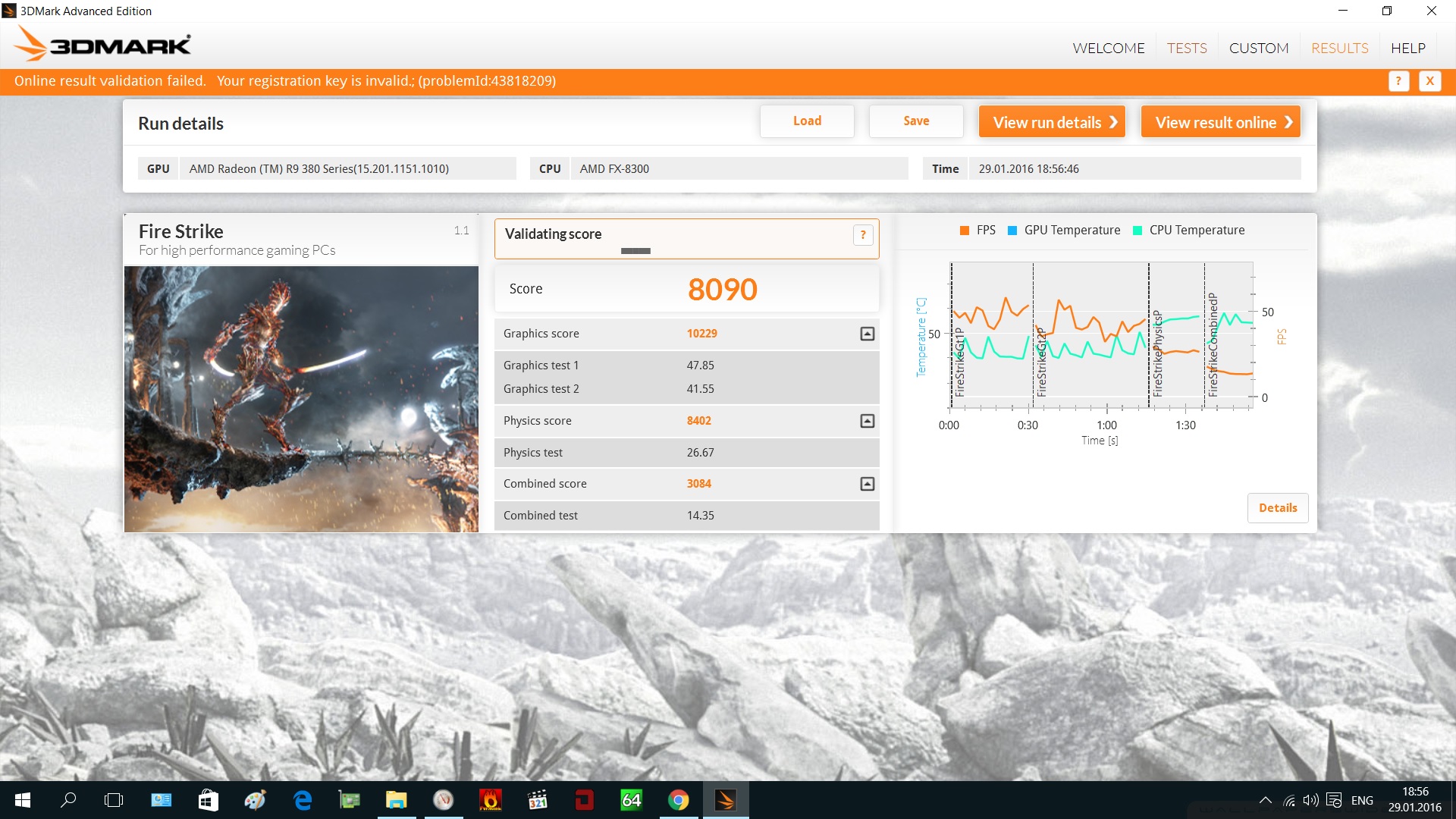This screenshot has width=1456, height=819.
Task: Collapse the Graphics score section
Action: tap(867, 334)
